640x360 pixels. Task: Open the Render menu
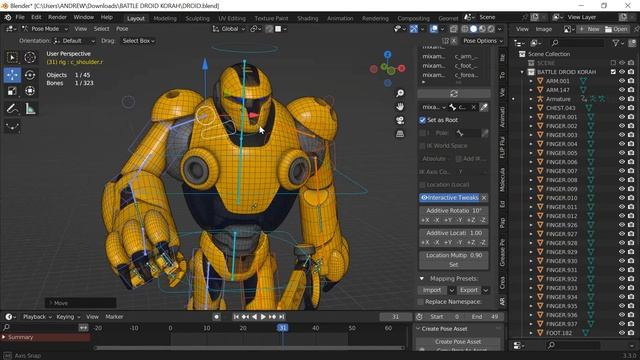click(x=57, y=18)
